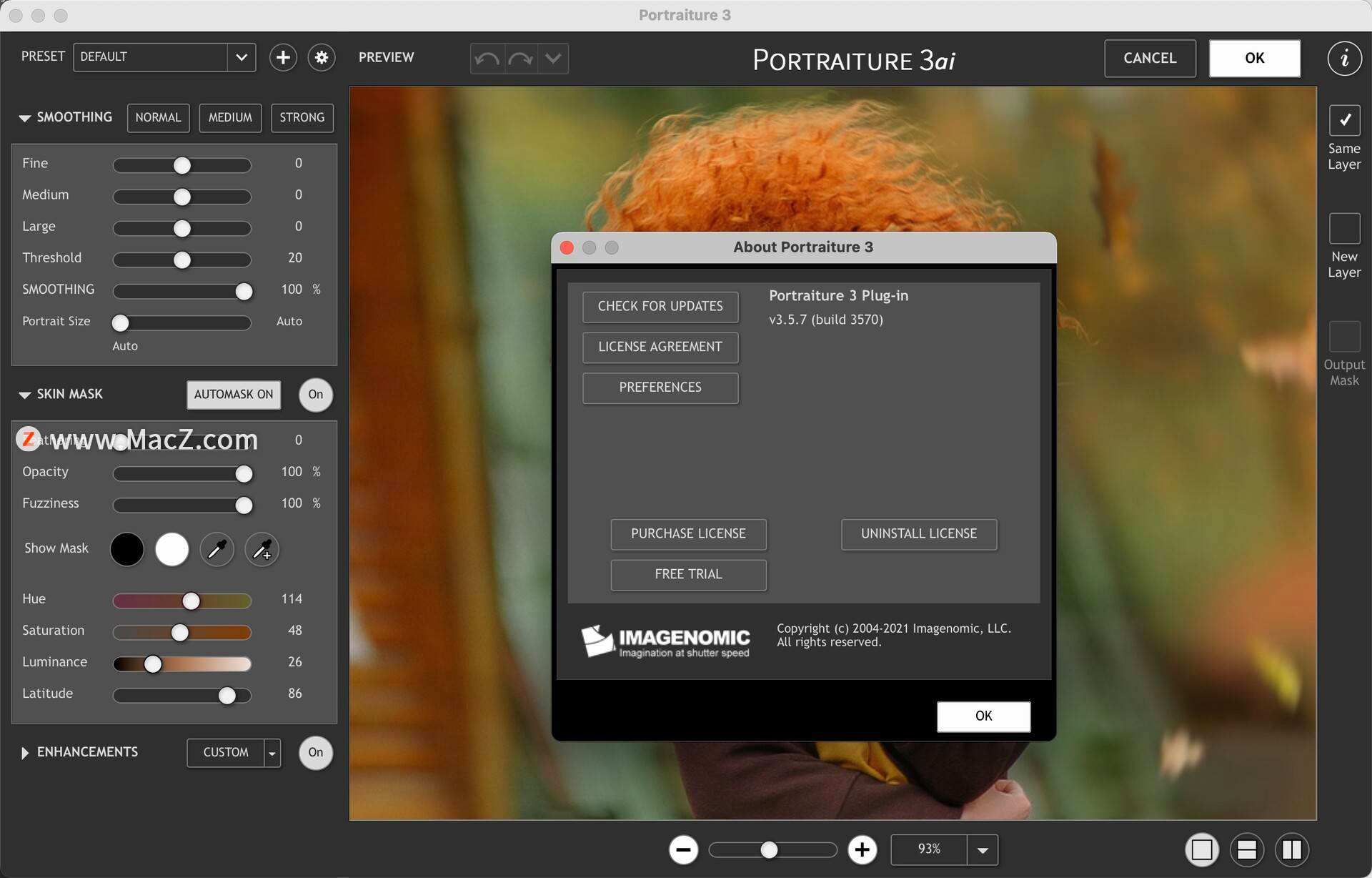Click the main window OK button

(1254, 58)
